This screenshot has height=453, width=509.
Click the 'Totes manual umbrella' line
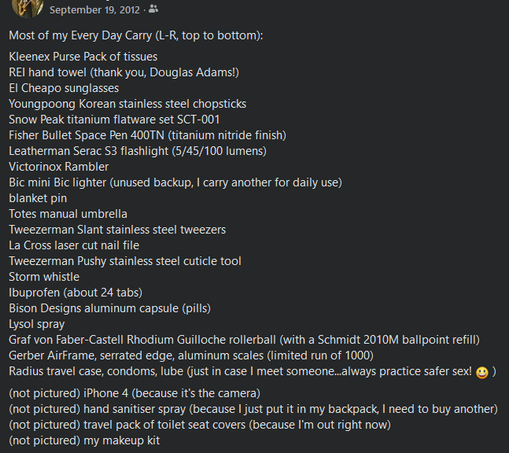[68, 214]
